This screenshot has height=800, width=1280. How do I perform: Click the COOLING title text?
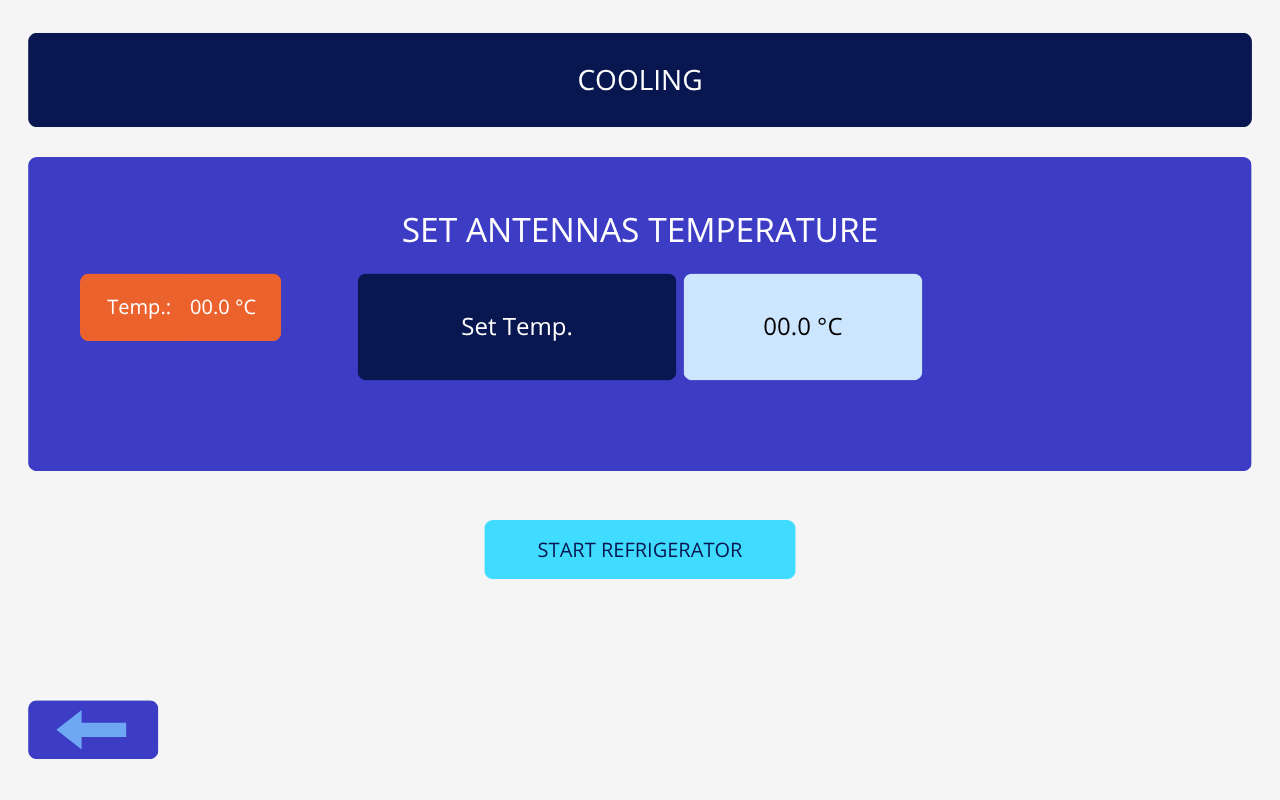click(640, 80)
